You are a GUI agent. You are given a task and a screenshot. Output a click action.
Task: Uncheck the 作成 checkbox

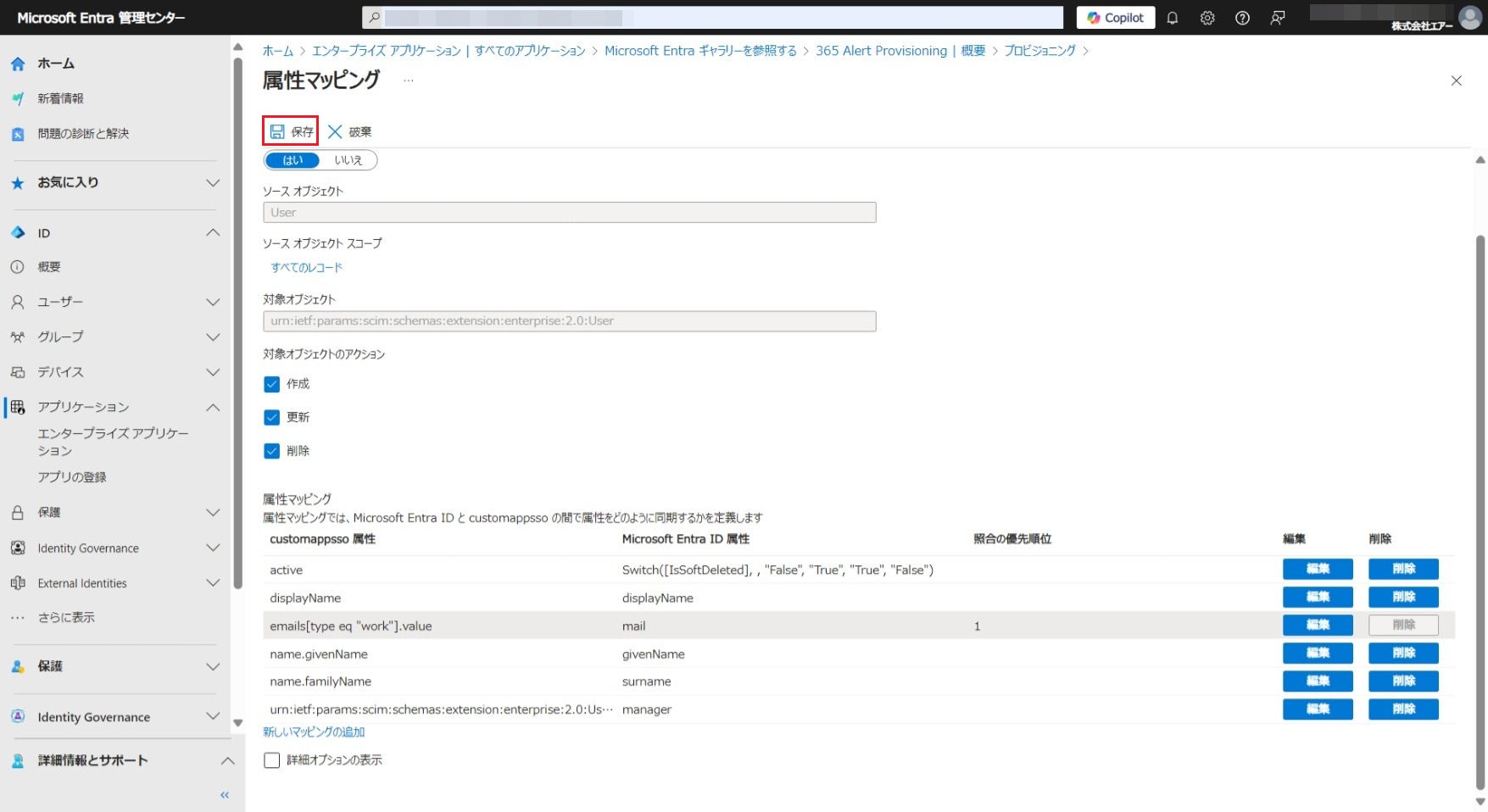pos(272,384)
